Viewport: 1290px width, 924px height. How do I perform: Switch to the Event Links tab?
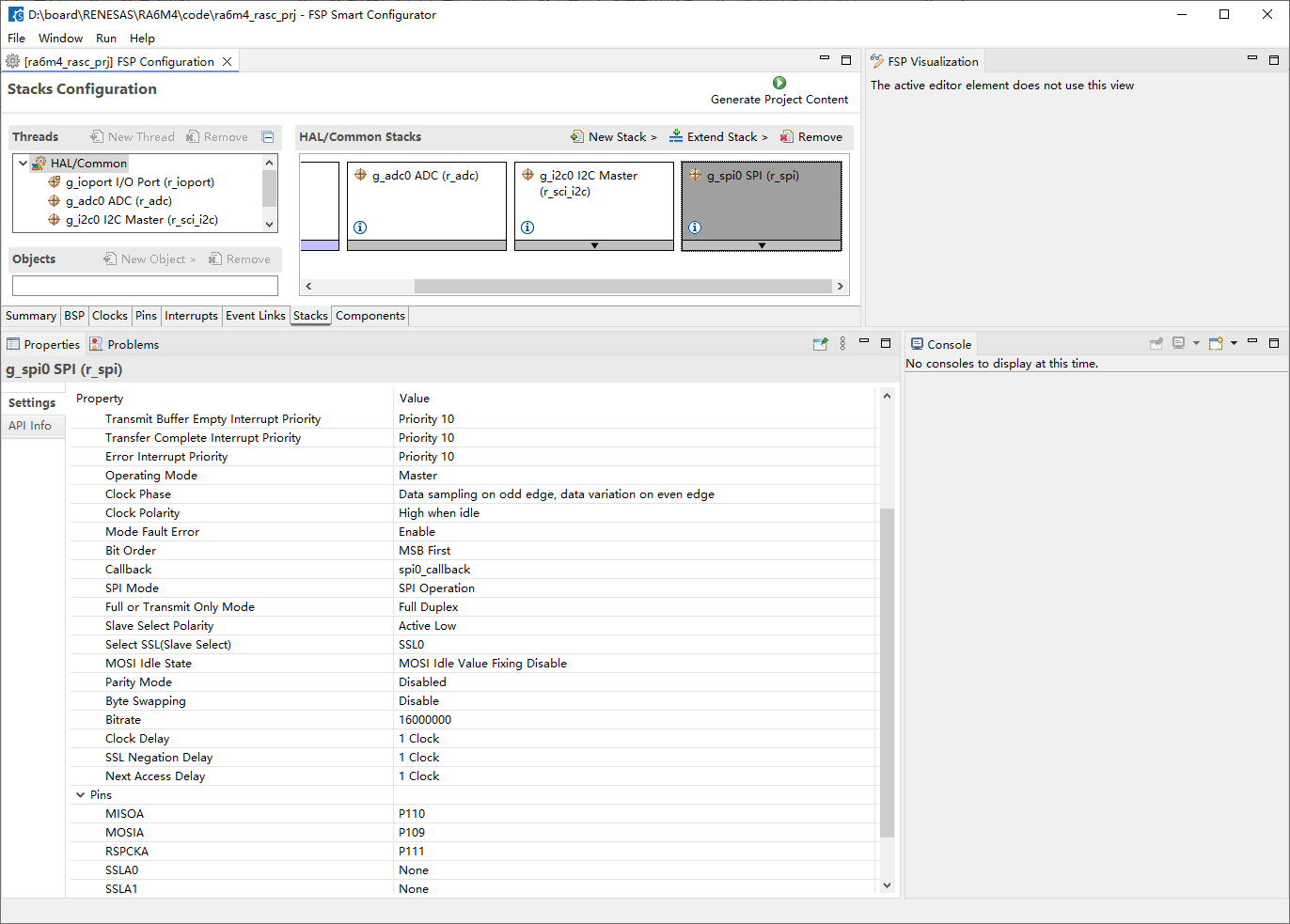tap(256, 316)
